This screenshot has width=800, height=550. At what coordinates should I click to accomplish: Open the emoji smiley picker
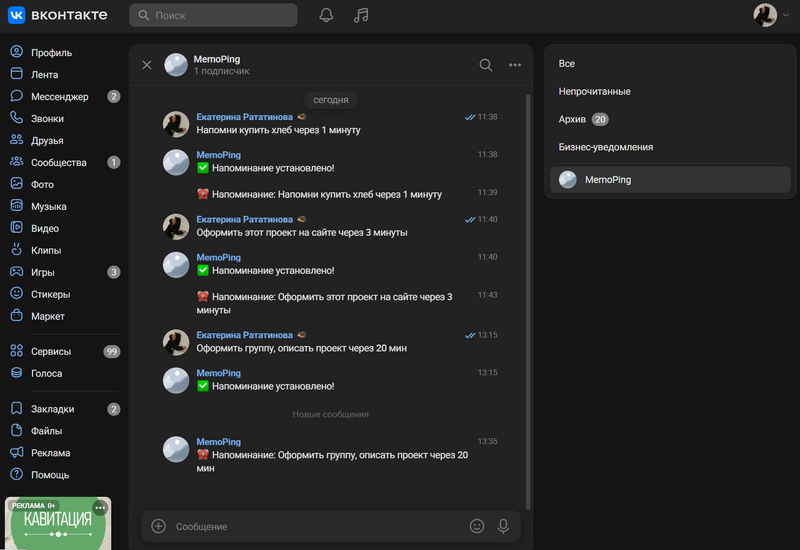coord(477,526)
